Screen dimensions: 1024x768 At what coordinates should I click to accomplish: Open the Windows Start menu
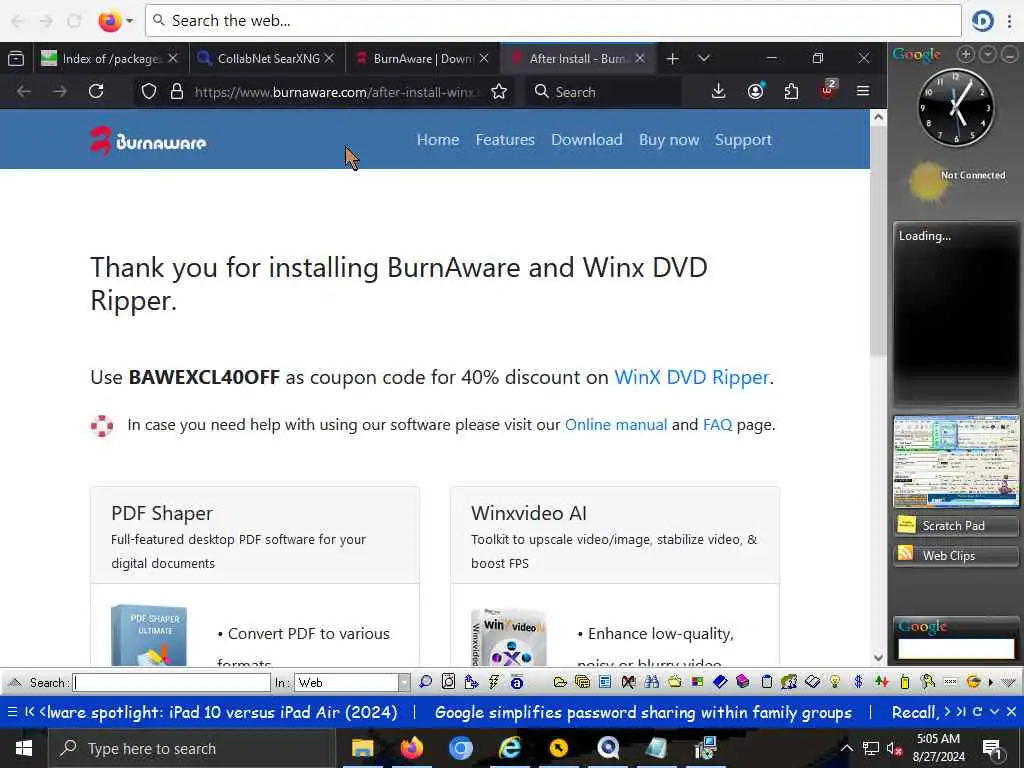click(24, 748)
